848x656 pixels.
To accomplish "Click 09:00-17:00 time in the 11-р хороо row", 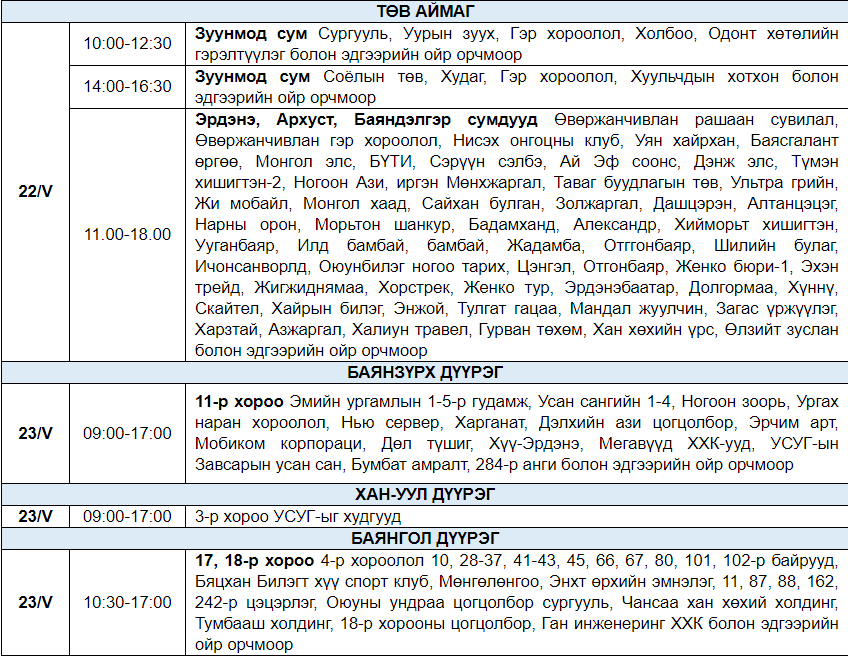I will pyautogui.click(x=127, y=434).
